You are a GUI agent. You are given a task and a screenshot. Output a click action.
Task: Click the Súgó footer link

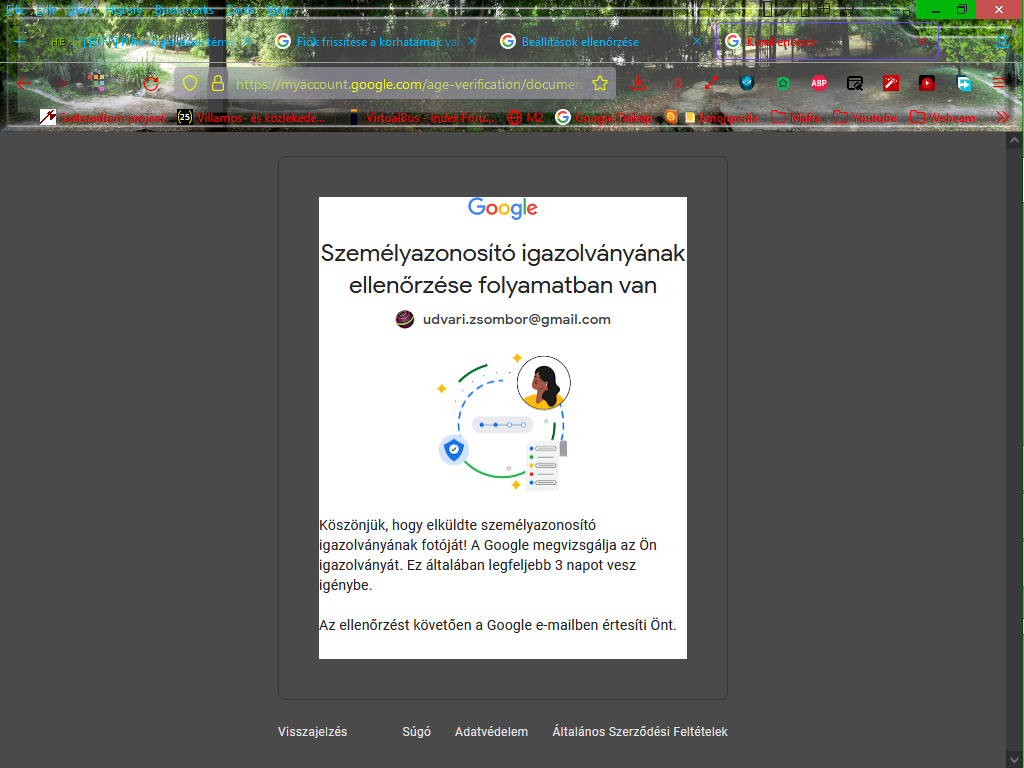click(x=416, y=731)
